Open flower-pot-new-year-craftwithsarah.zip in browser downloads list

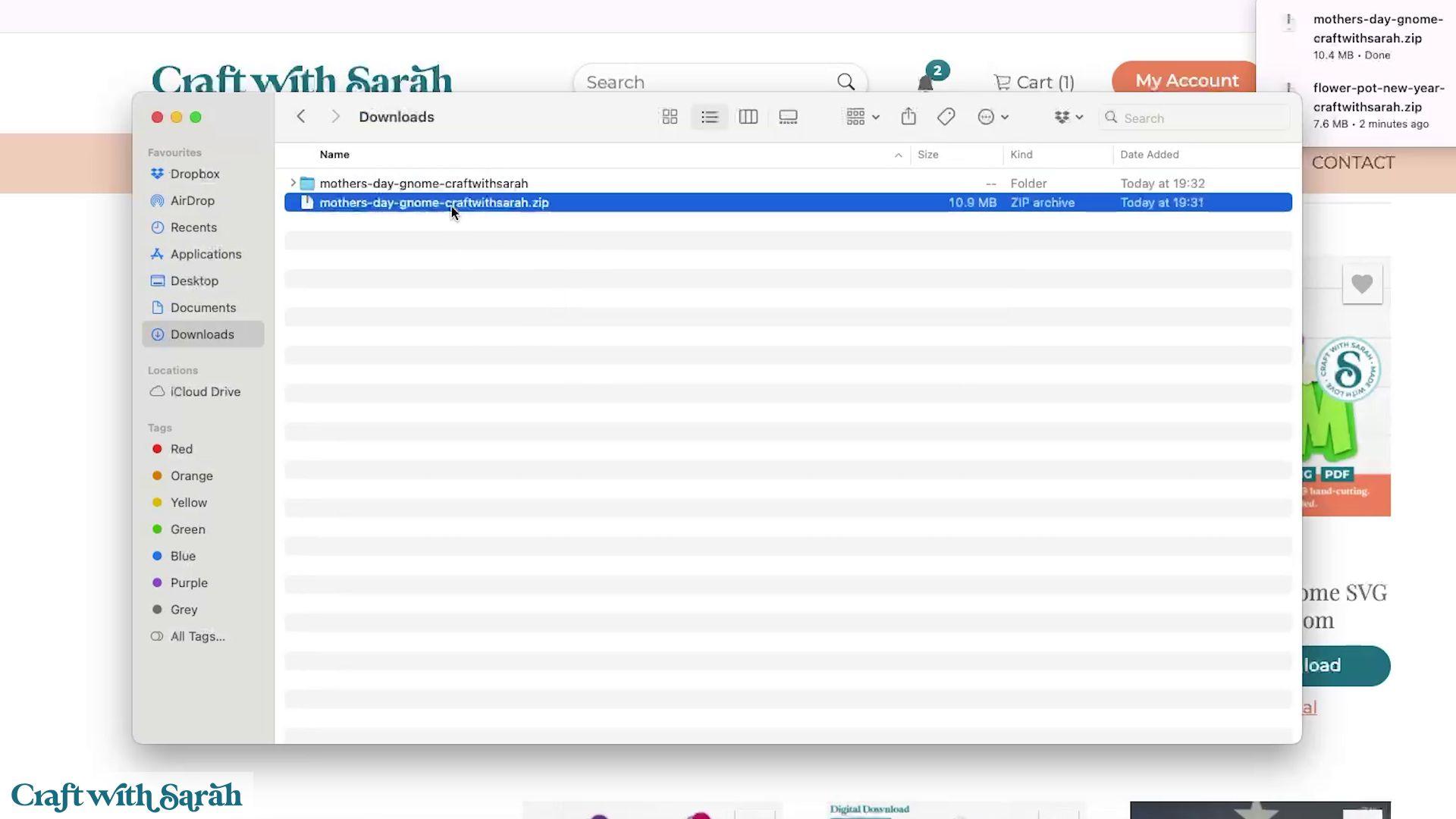pyautogui.click(x=1377, y=98)
